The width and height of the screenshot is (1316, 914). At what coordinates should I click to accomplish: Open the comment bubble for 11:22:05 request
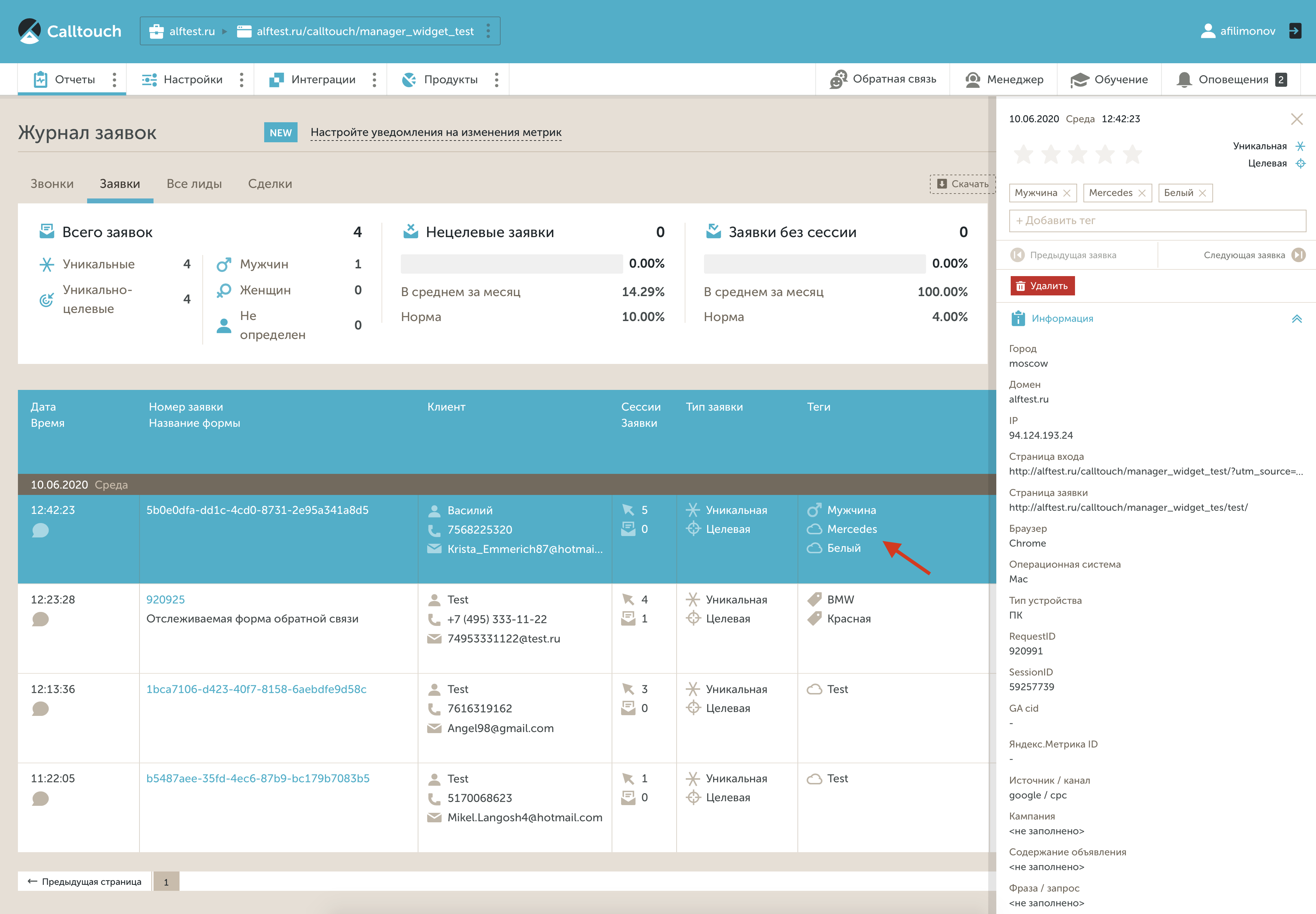40,798
